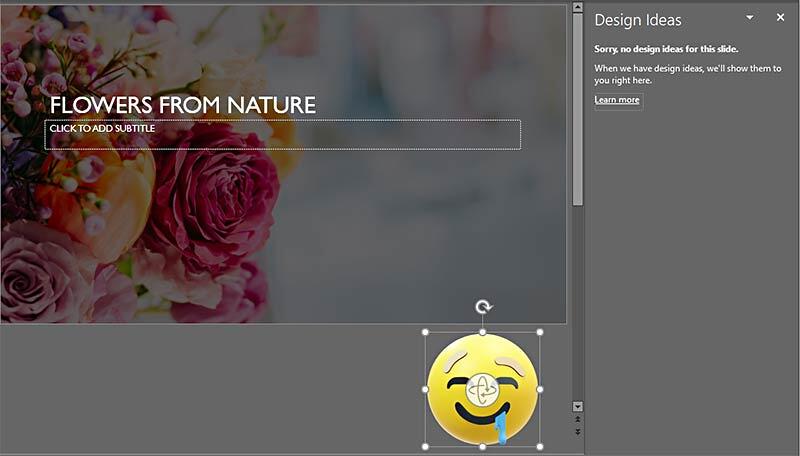Click the bottom-right resize handle of emoji
Image resolution: width=800 pixels, height=456 pixels.
[540, 446]
